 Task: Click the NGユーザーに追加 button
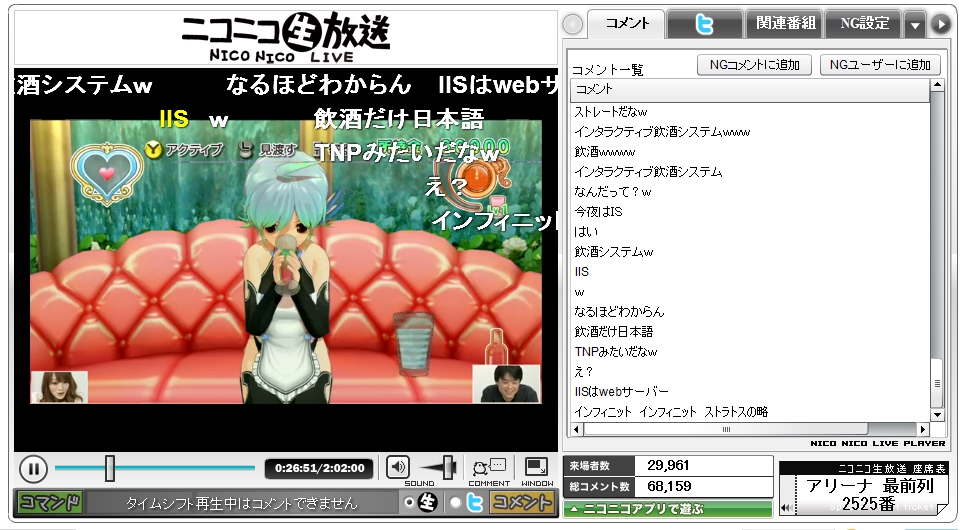pos(879,65)
